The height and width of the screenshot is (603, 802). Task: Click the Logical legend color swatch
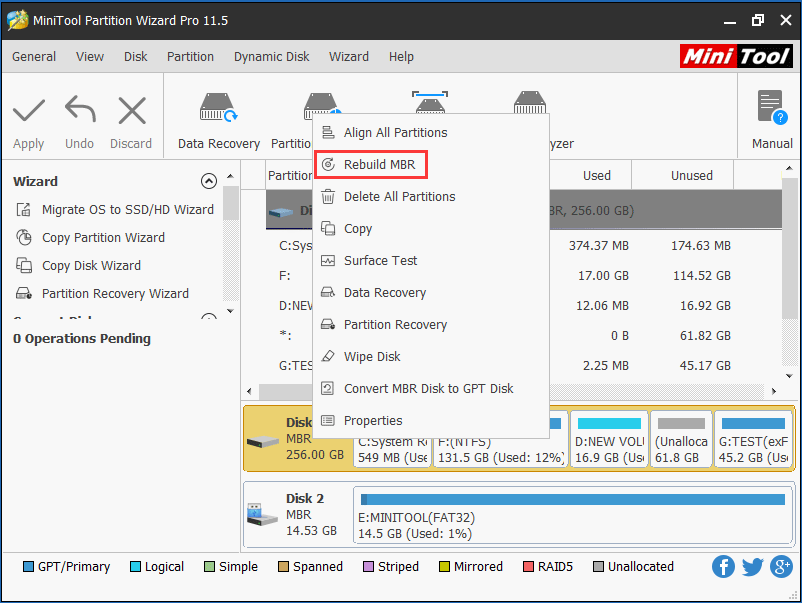coord(136,567)
